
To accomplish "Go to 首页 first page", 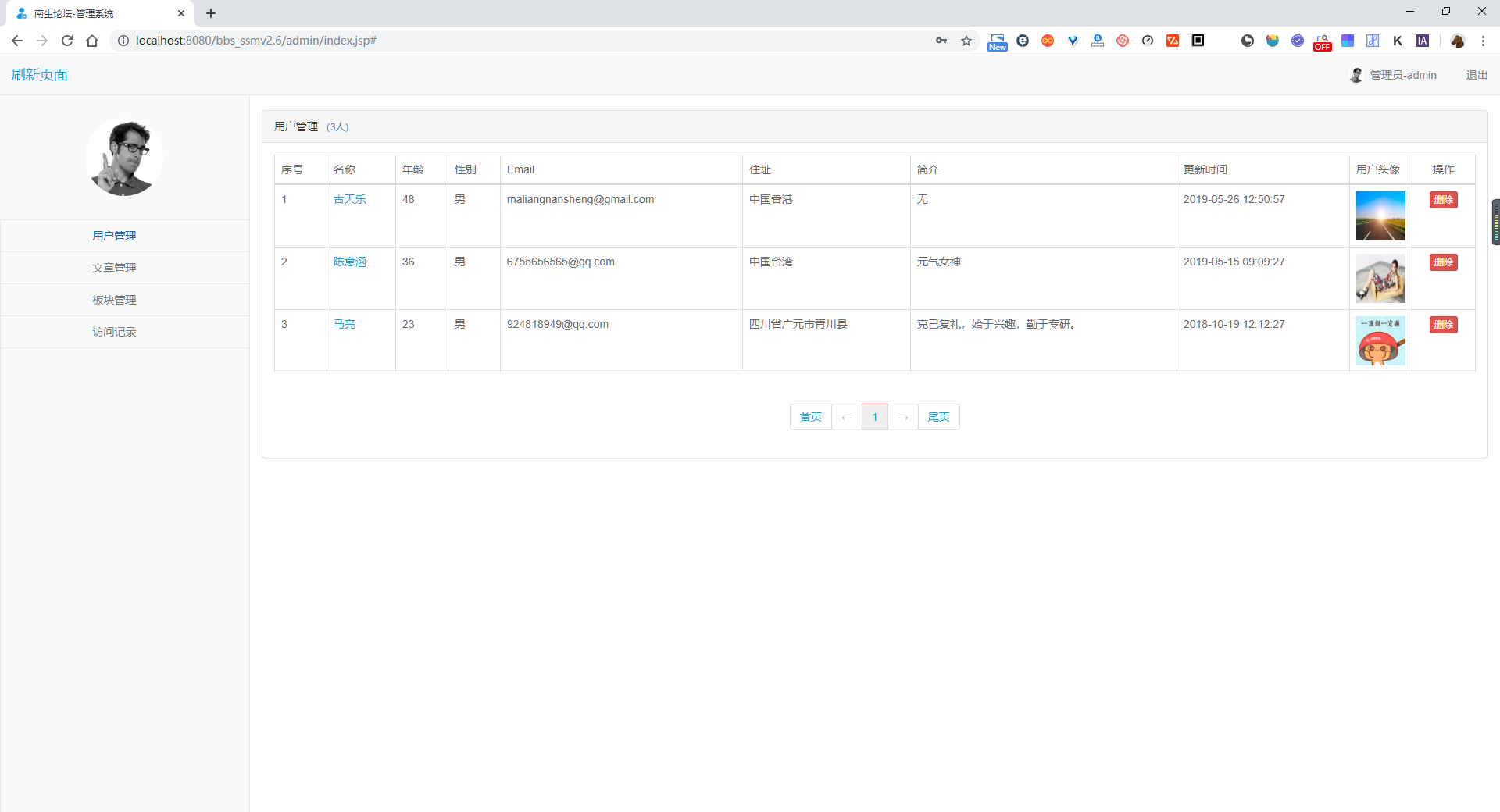I will tap(811, 417).
